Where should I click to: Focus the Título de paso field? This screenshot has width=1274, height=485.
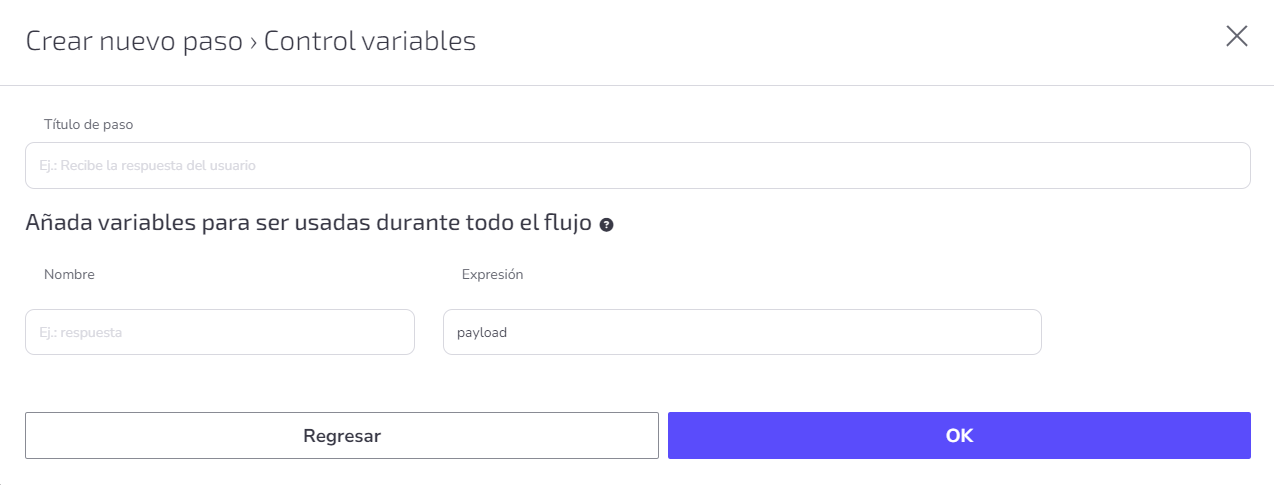coord(638,165)
